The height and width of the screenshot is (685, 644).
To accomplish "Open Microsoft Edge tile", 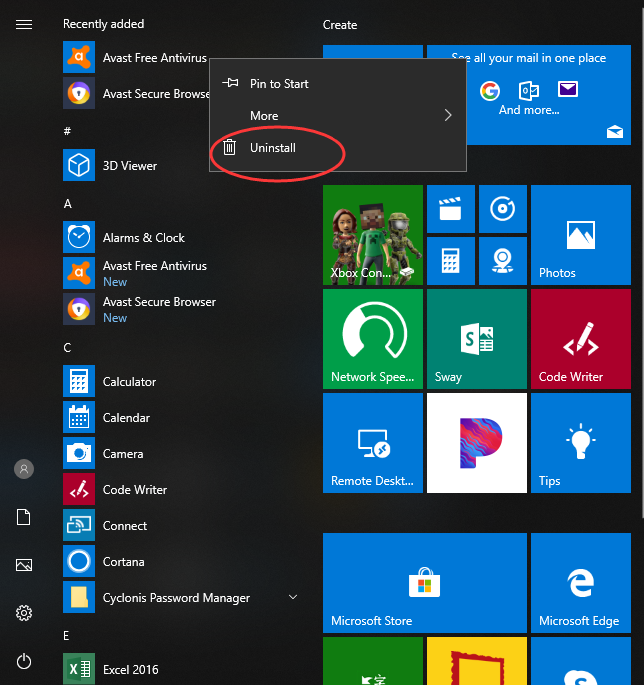I will pyautogui.click(x=581, y=583).
